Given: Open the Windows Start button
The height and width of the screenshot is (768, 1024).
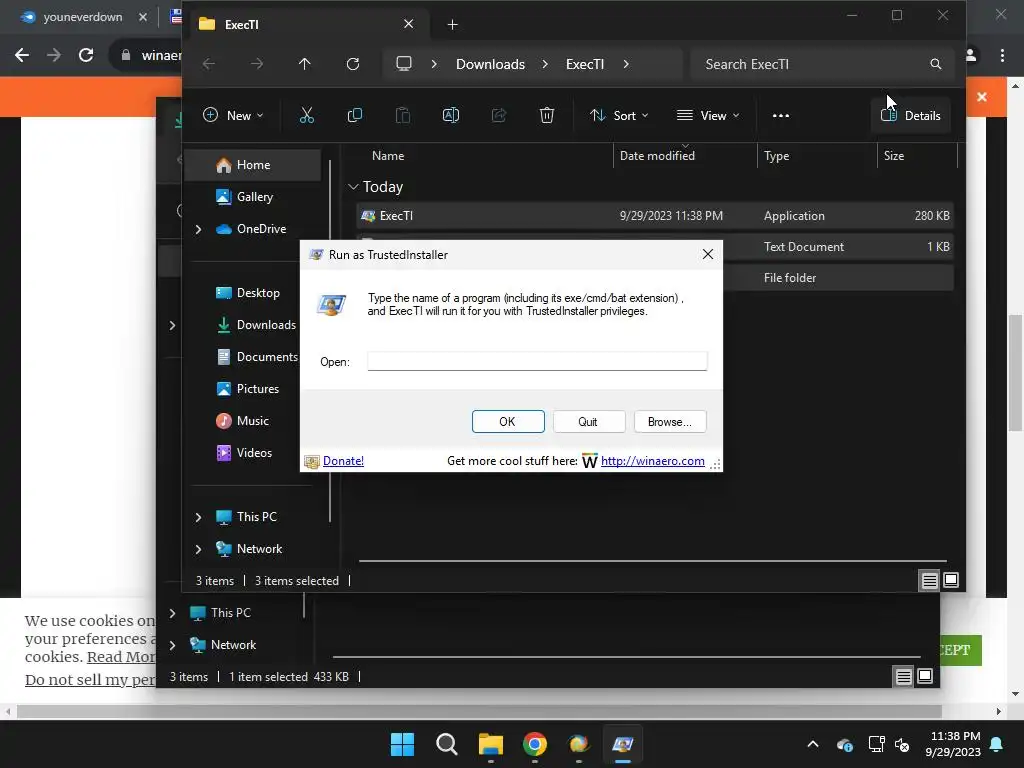Looking at the screenshot, I should pos(402,744).
